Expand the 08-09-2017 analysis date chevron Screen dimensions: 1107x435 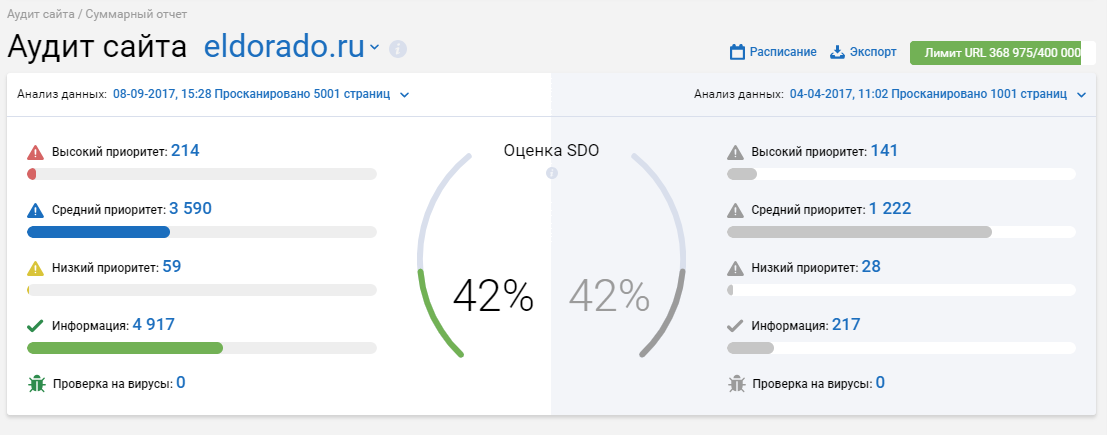click(405, 95)
